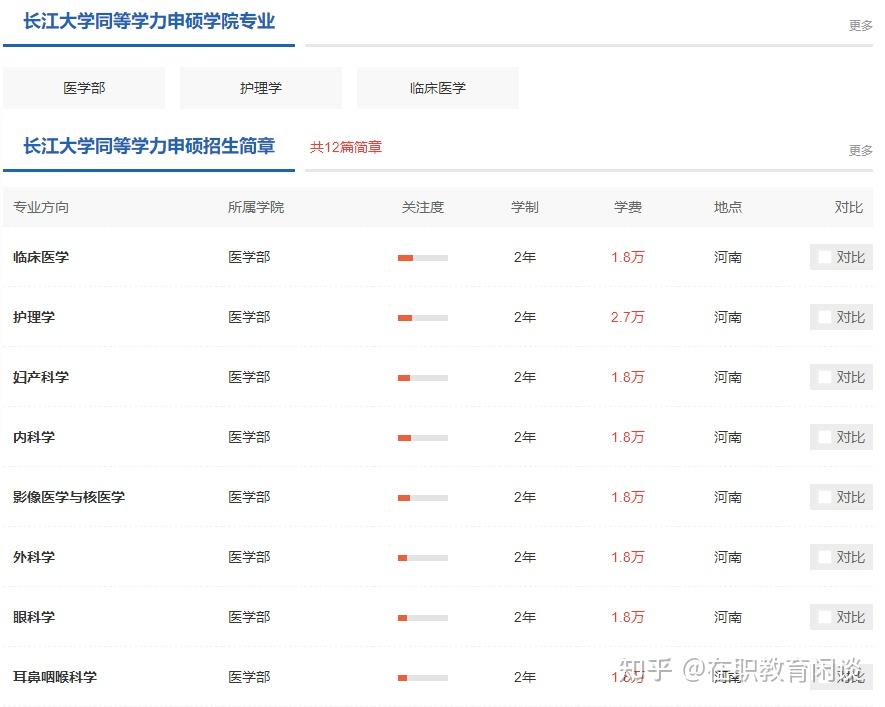Click the 长江大学同等学力申硕招生简章 heading
Image resolution: width=885 pixels, height=707 pixels.
pyautogui.click(x=149, y=146)
